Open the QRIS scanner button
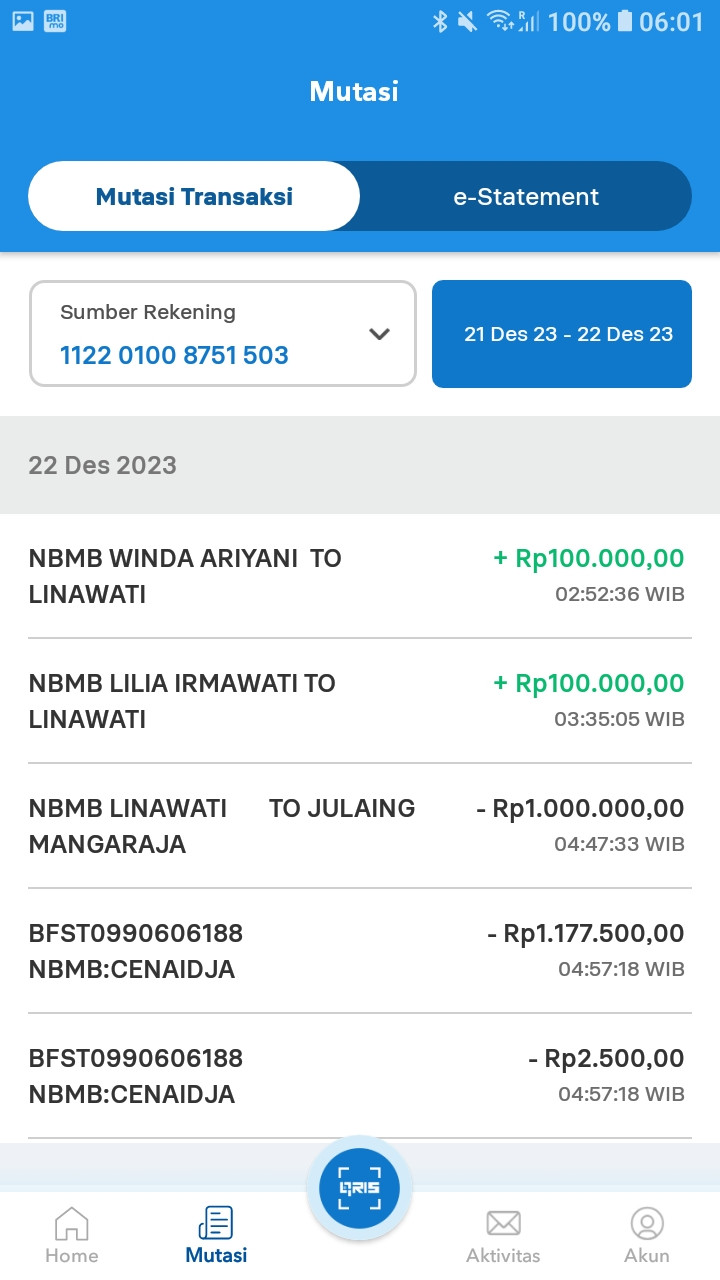The height and width of the screenshot is (1280, 720). [x=359, y=1188]
